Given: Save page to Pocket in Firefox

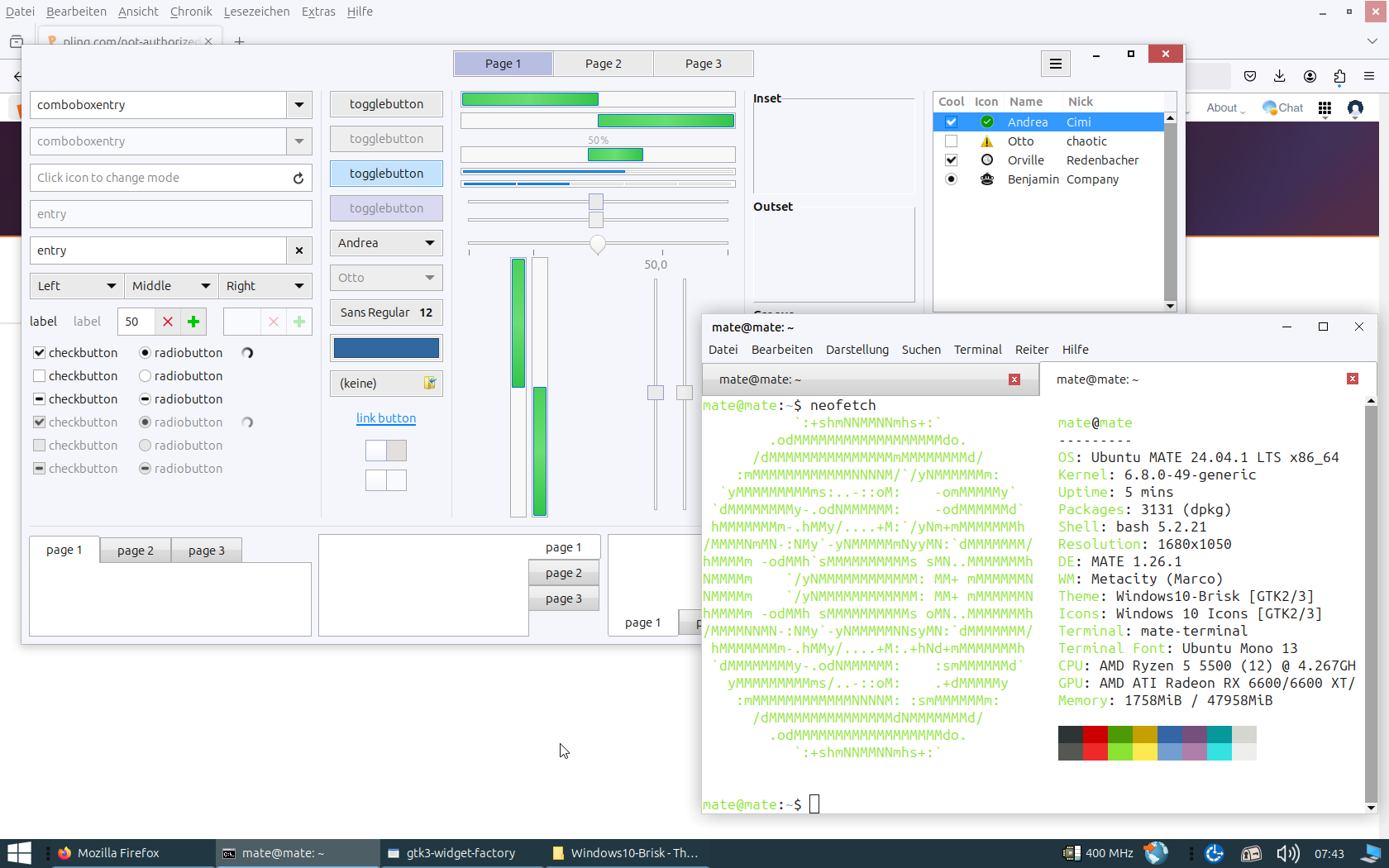Looking at the screenshot, I should 1250,76.
